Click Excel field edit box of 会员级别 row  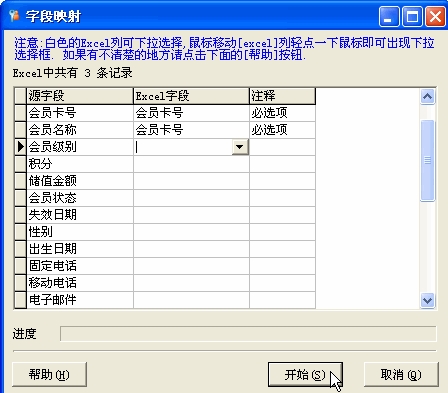(183, 147)
